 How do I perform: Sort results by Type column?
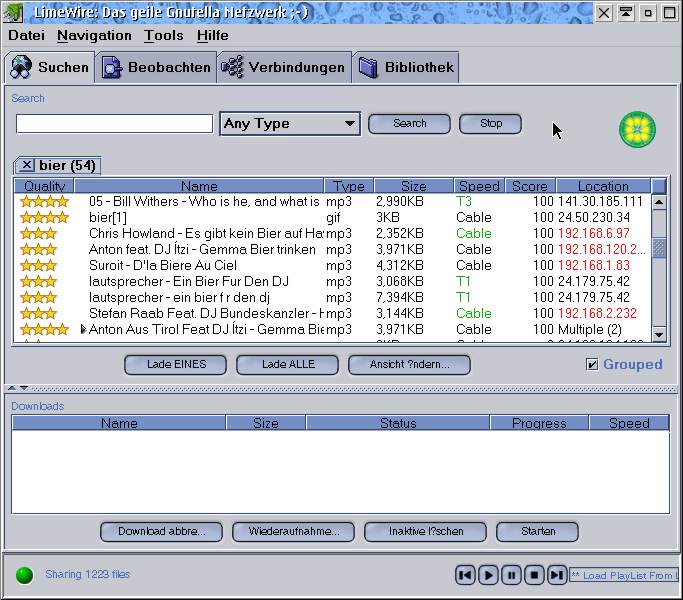click(x=348, y=186)
